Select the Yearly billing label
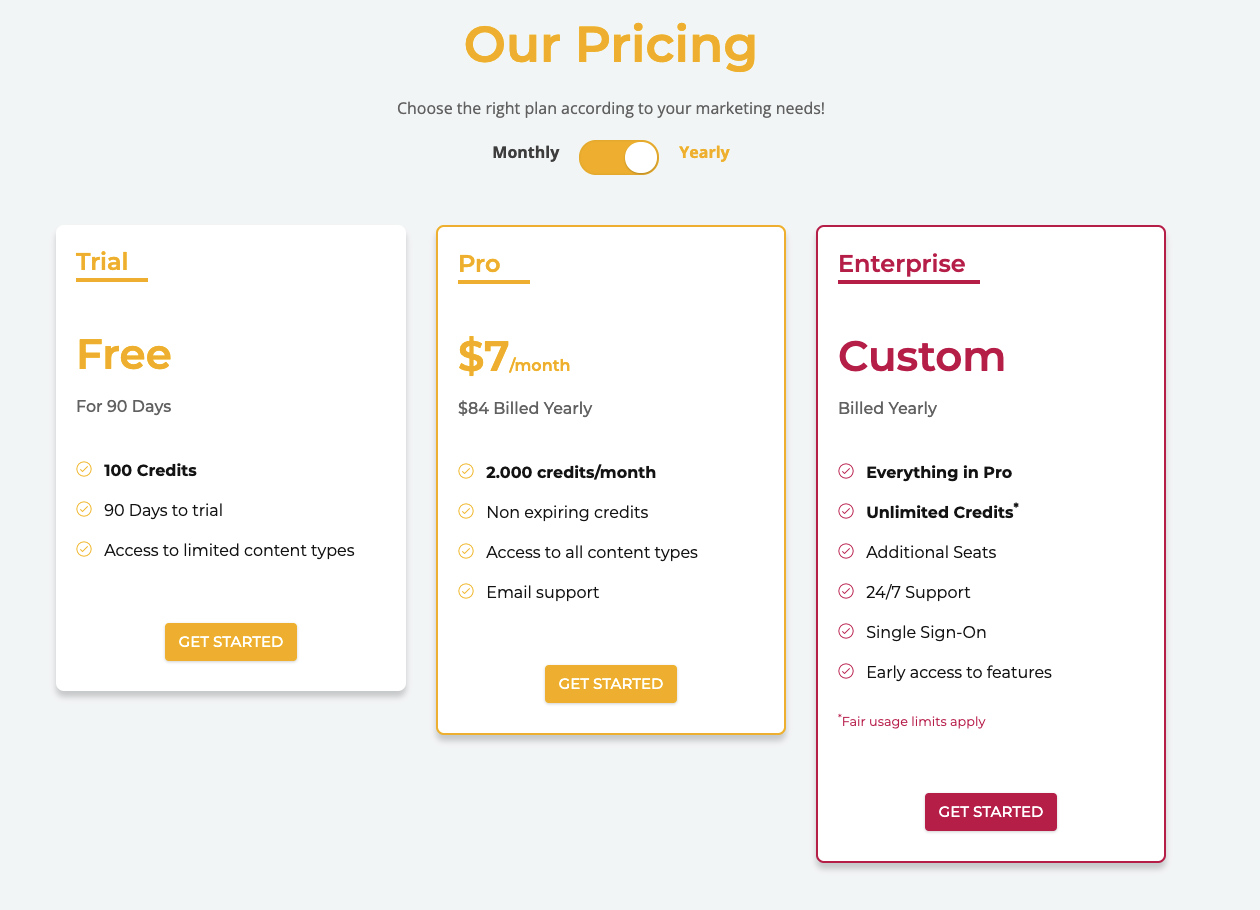 704,153
